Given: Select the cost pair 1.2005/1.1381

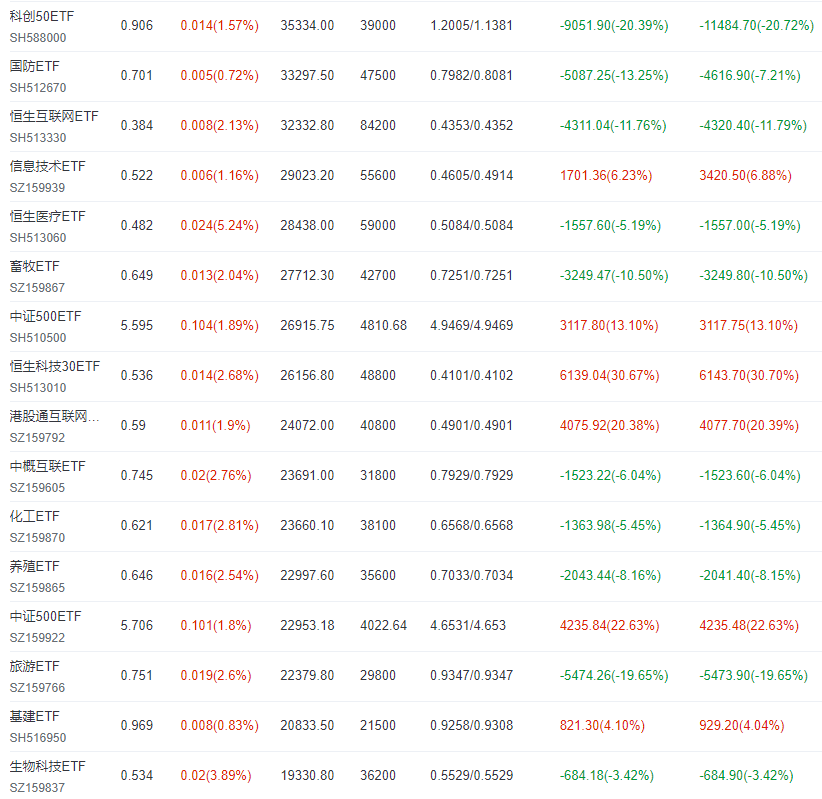Looking at the screenshot, I should click(x=471, y=25).
